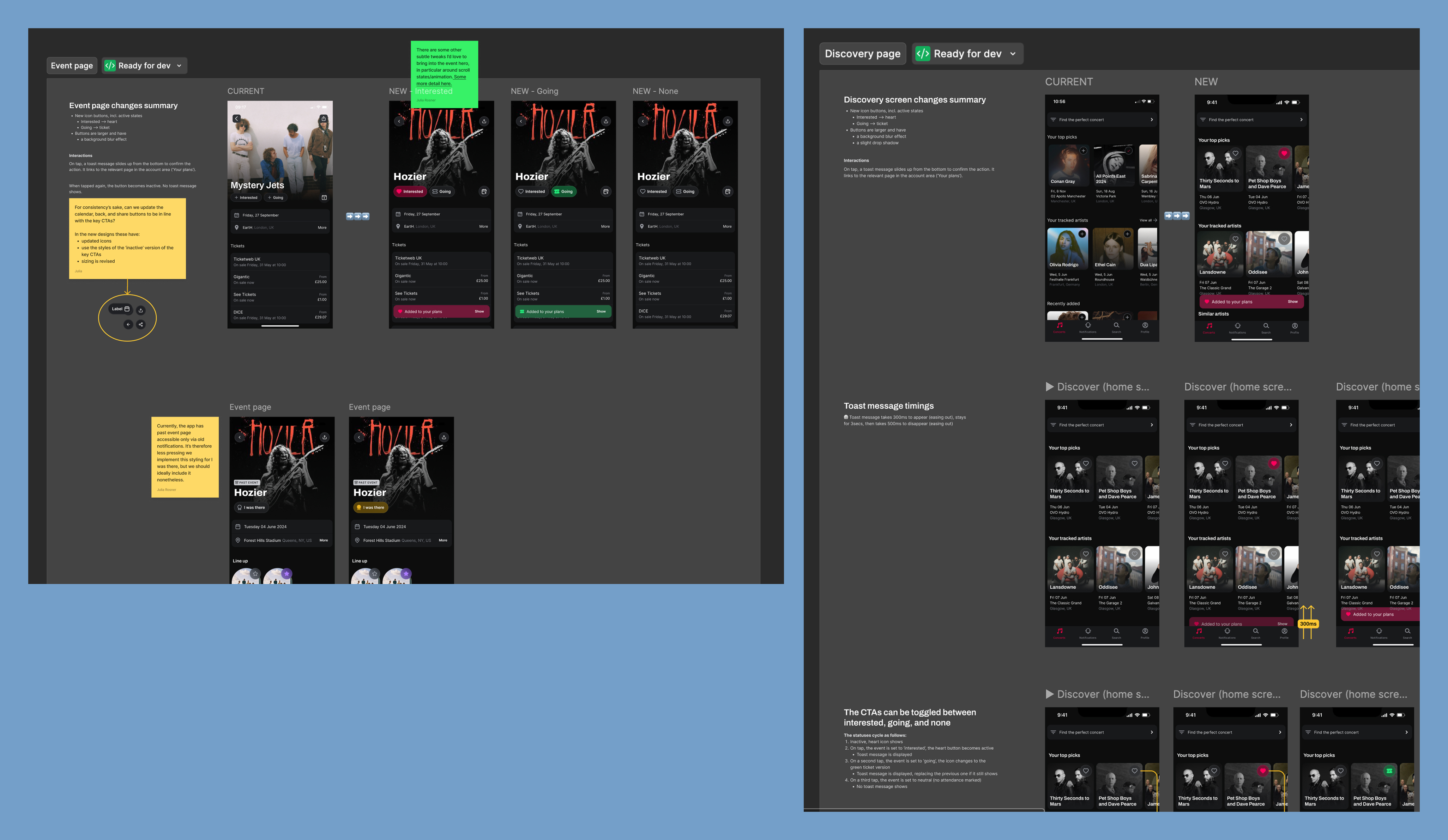1448x840 pixels.
Task: Click share icon in NEW - None frame
Action: pyautogui.click(x=728, y=121)
